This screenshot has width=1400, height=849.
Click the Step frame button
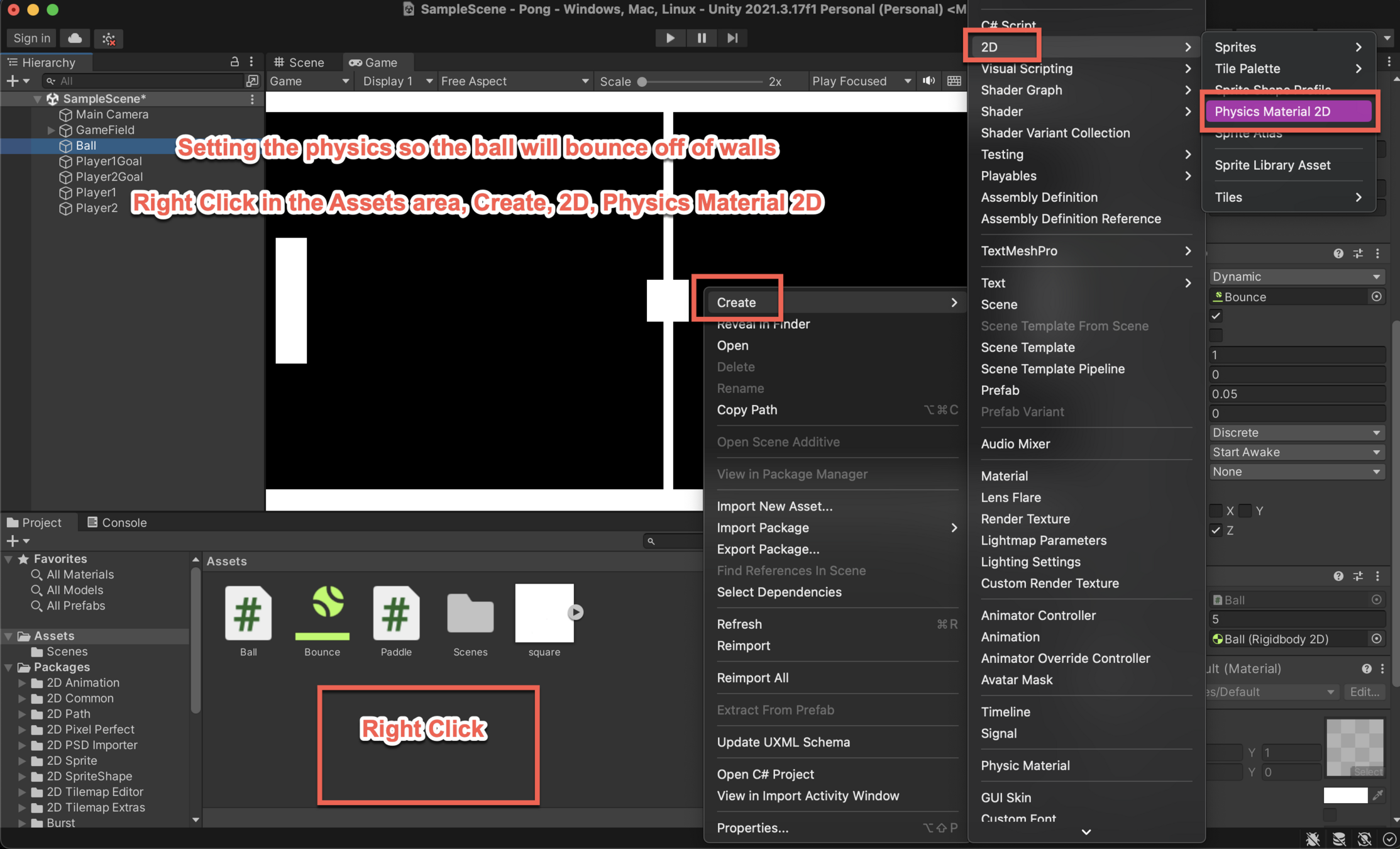[732, 38]
